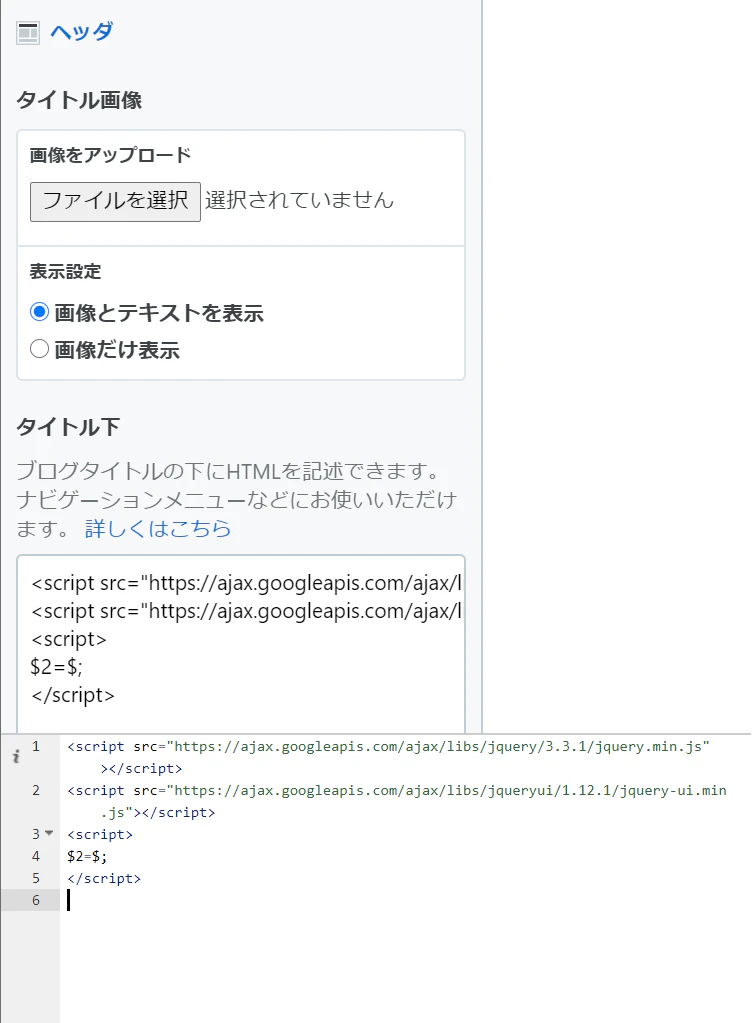Select 画像だけ表示 radio option

click(40, 349)
